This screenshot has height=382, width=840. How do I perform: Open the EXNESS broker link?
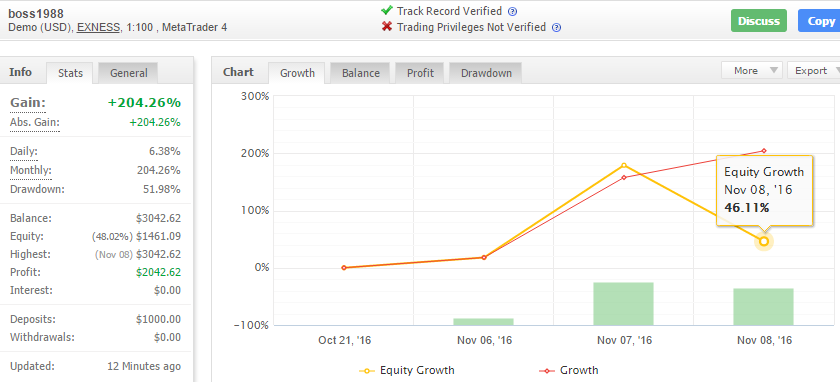pos(99,27)
